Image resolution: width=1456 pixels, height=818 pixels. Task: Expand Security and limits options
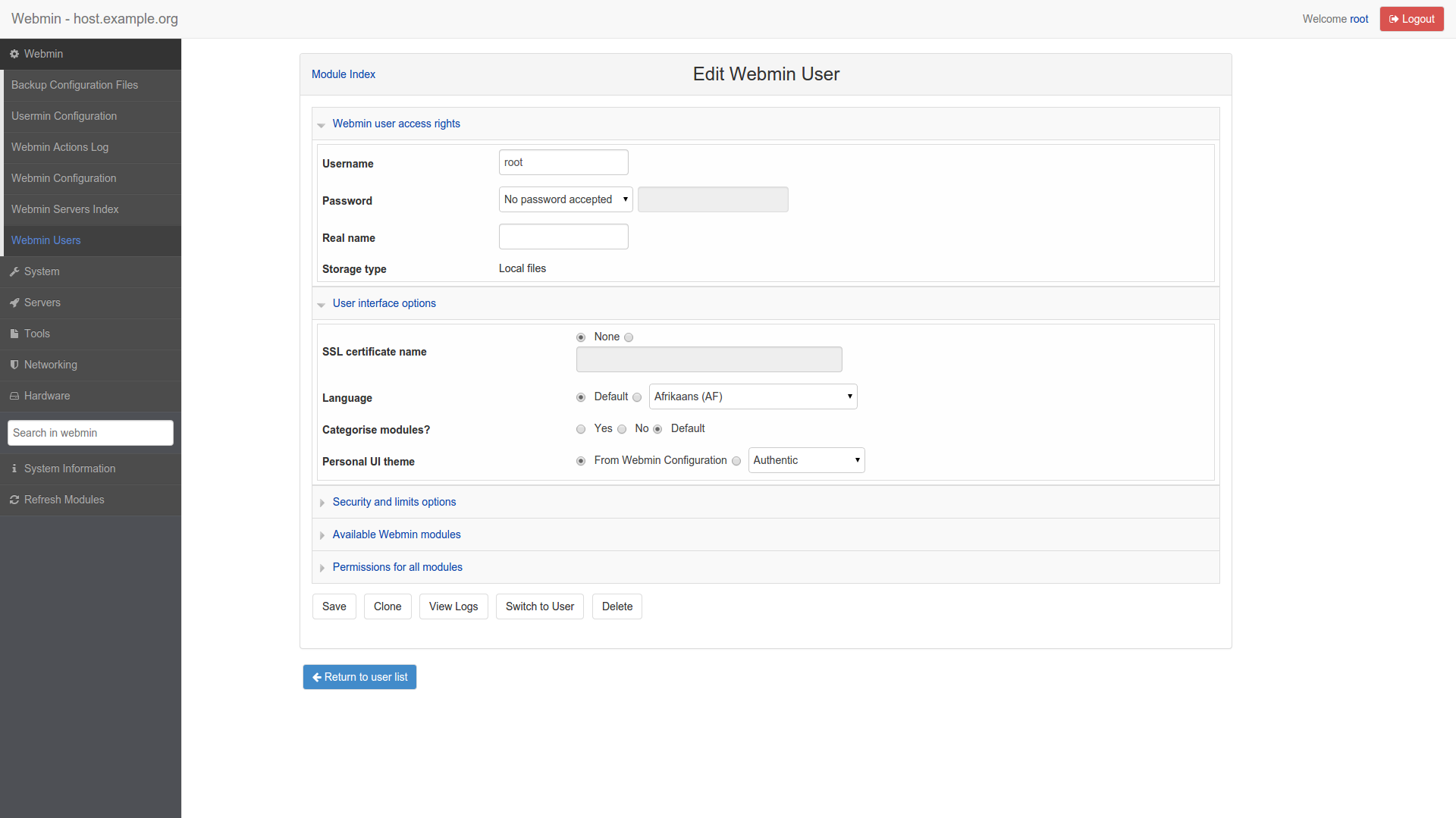394,502
